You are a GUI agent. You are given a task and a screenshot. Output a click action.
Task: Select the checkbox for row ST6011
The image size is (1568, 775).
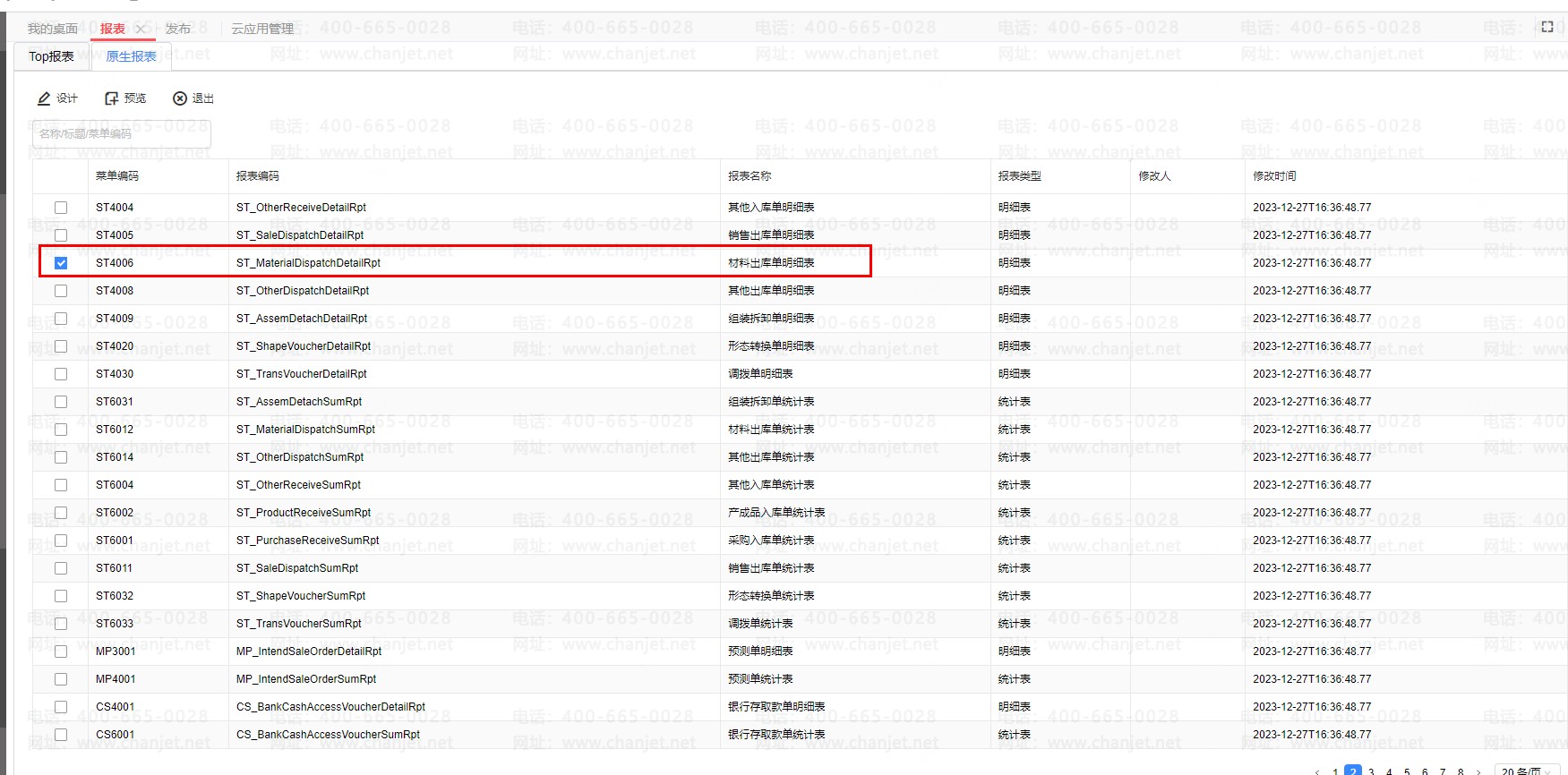(61, 568)
